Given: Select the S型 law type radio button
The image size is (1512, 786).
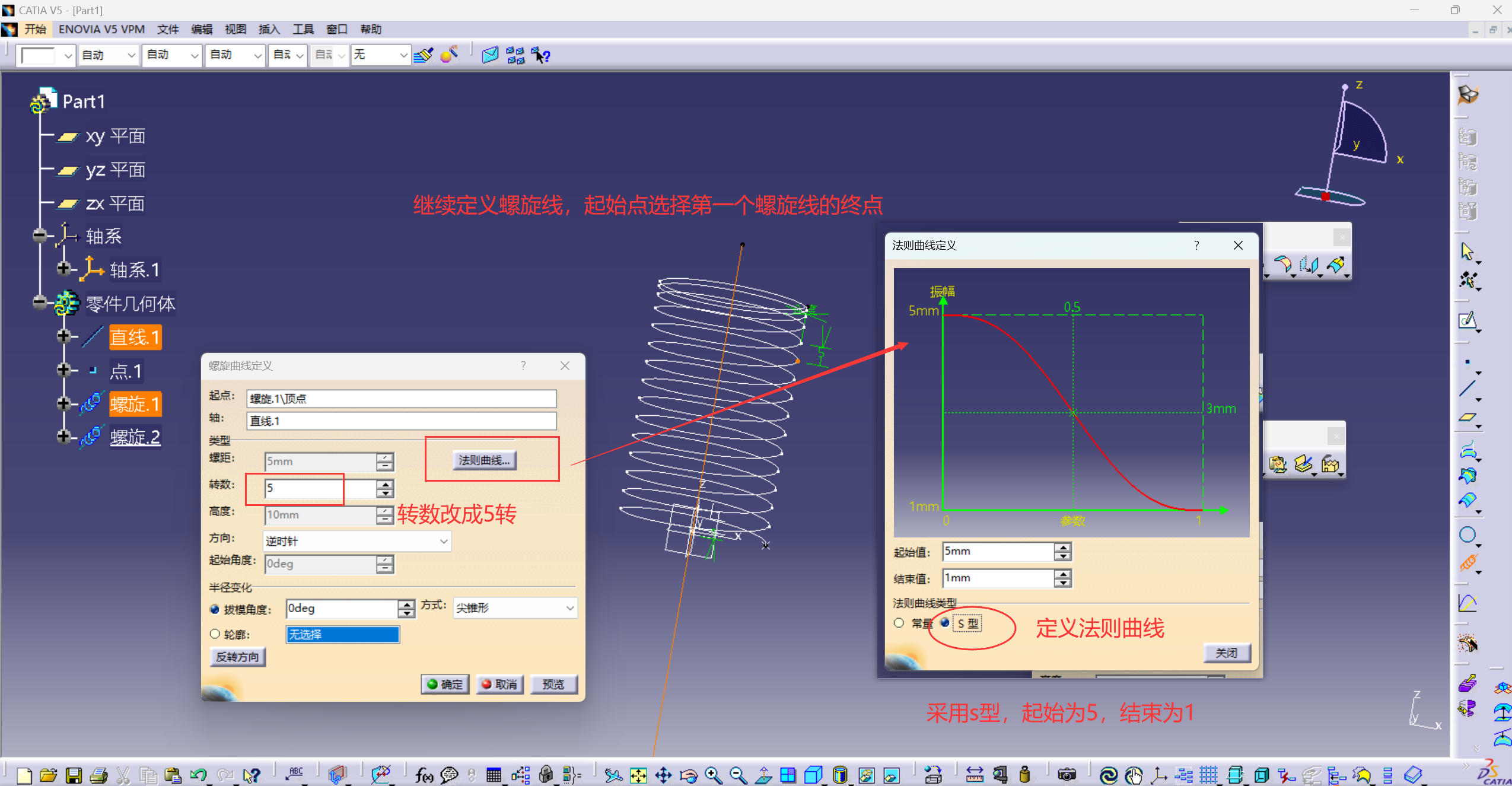Looking at the screenshot, I should (x=945, y=623).
